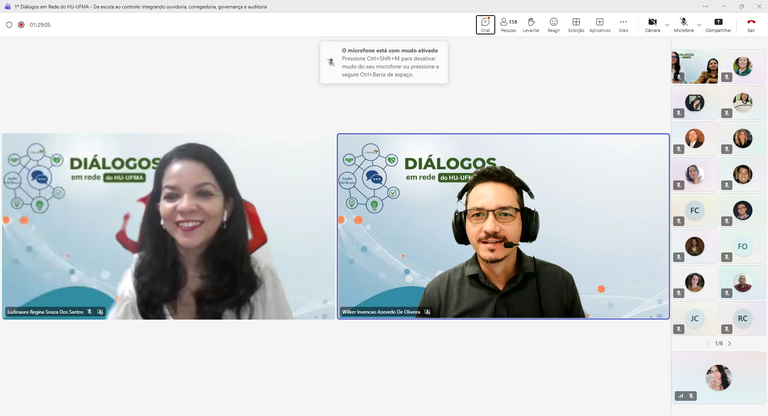Open the Aplicativos apps panel

tap(600, 24)
